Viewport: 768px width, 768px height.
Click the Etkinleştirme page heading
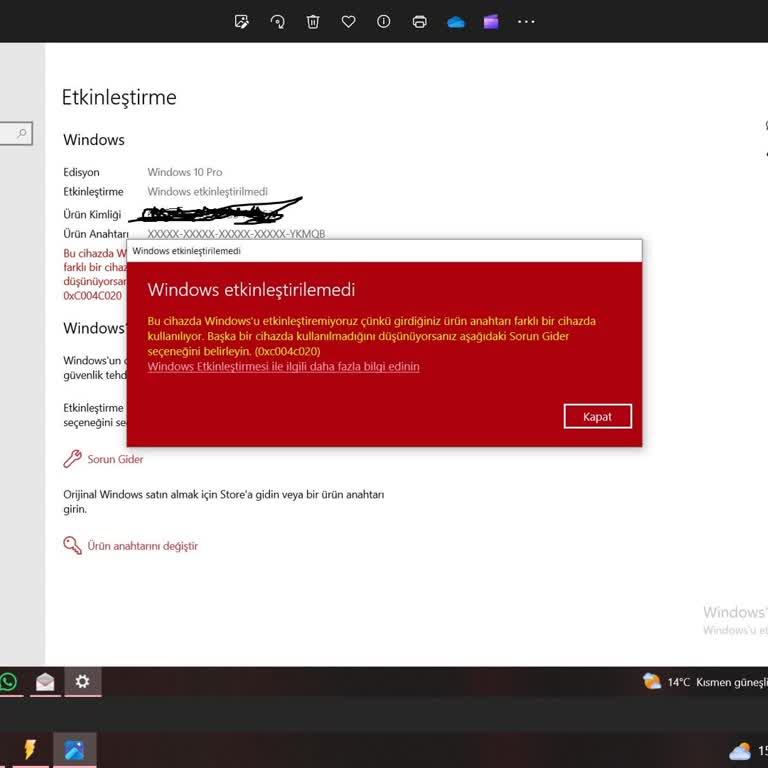119,97
